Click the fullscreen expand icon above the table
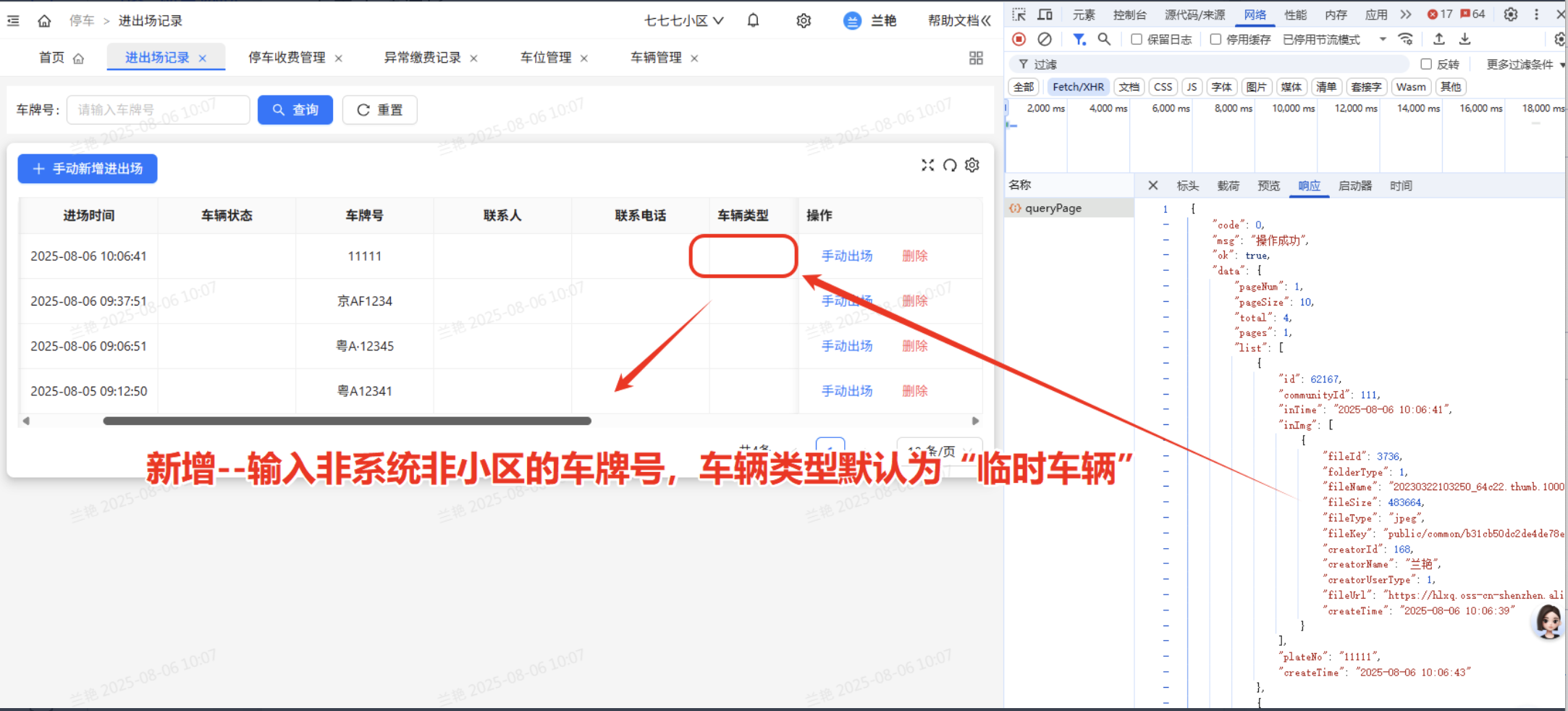 (928, 165)
